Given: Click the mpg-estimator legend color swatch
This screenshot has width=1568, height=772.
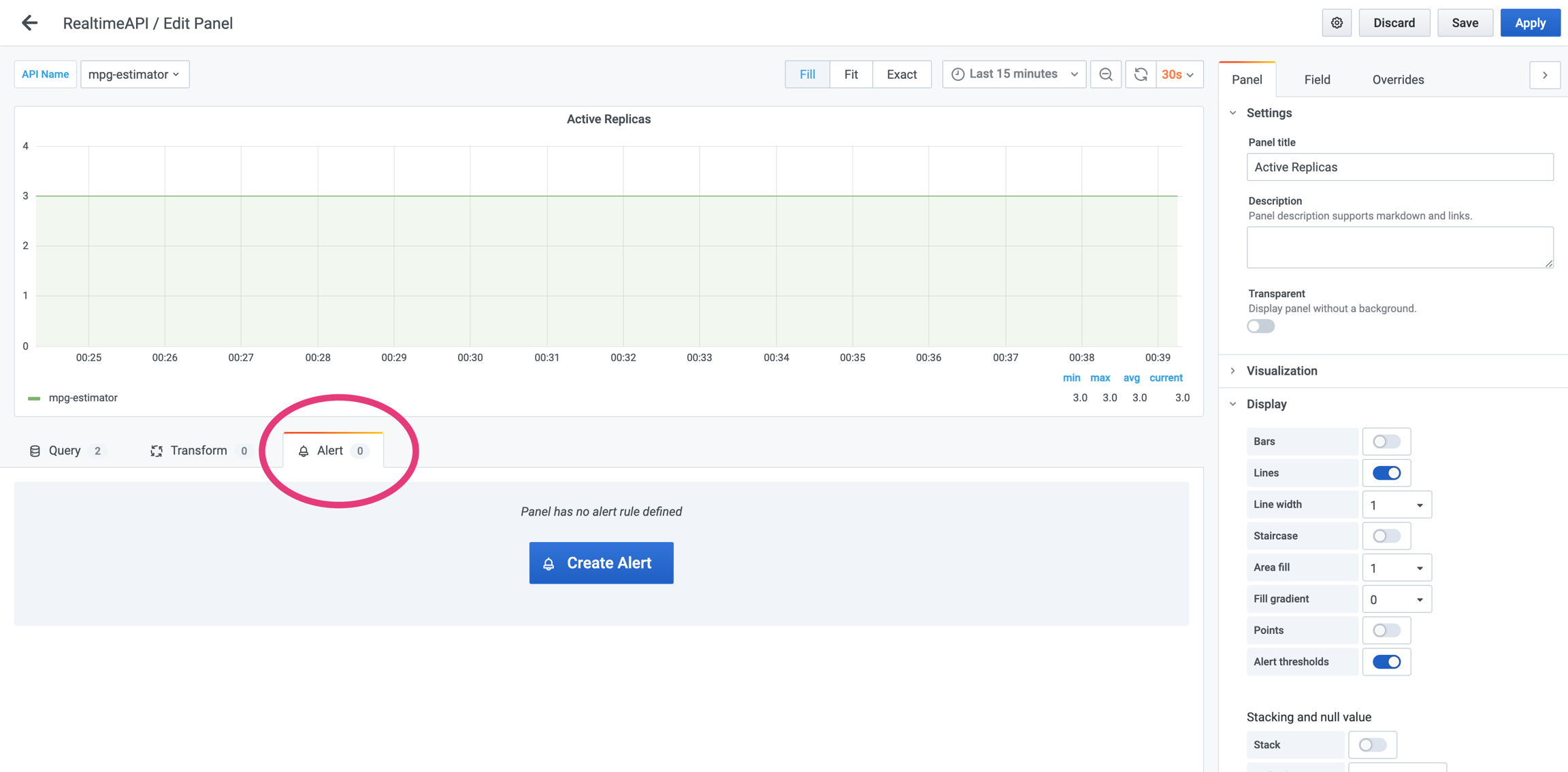Looking at the screenshot, I should pos(34,398).
